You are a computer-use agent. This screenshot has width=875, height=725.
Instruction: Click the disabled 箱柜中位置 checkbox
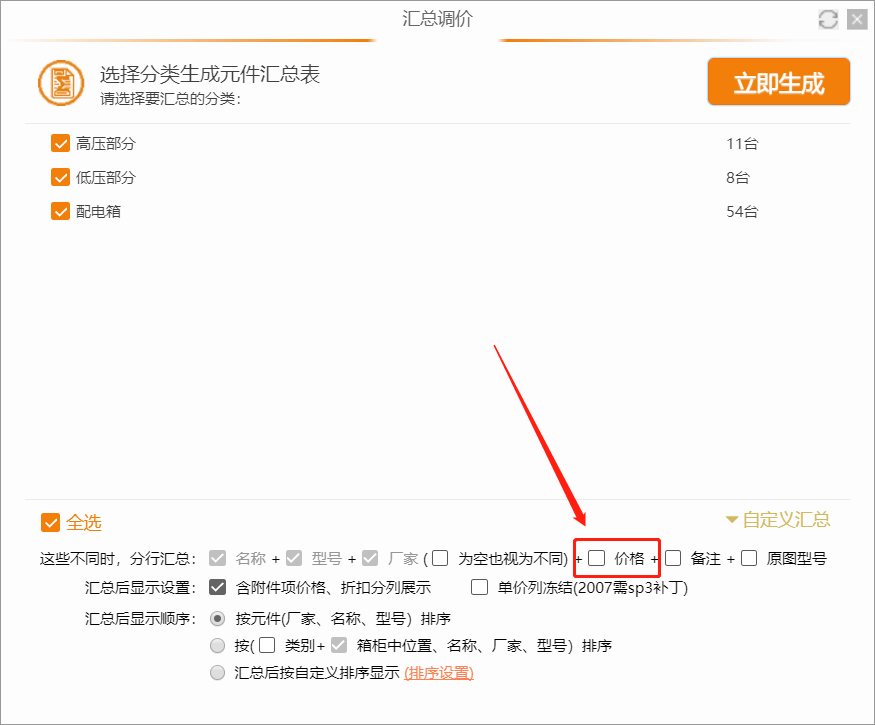coord(339,645)
